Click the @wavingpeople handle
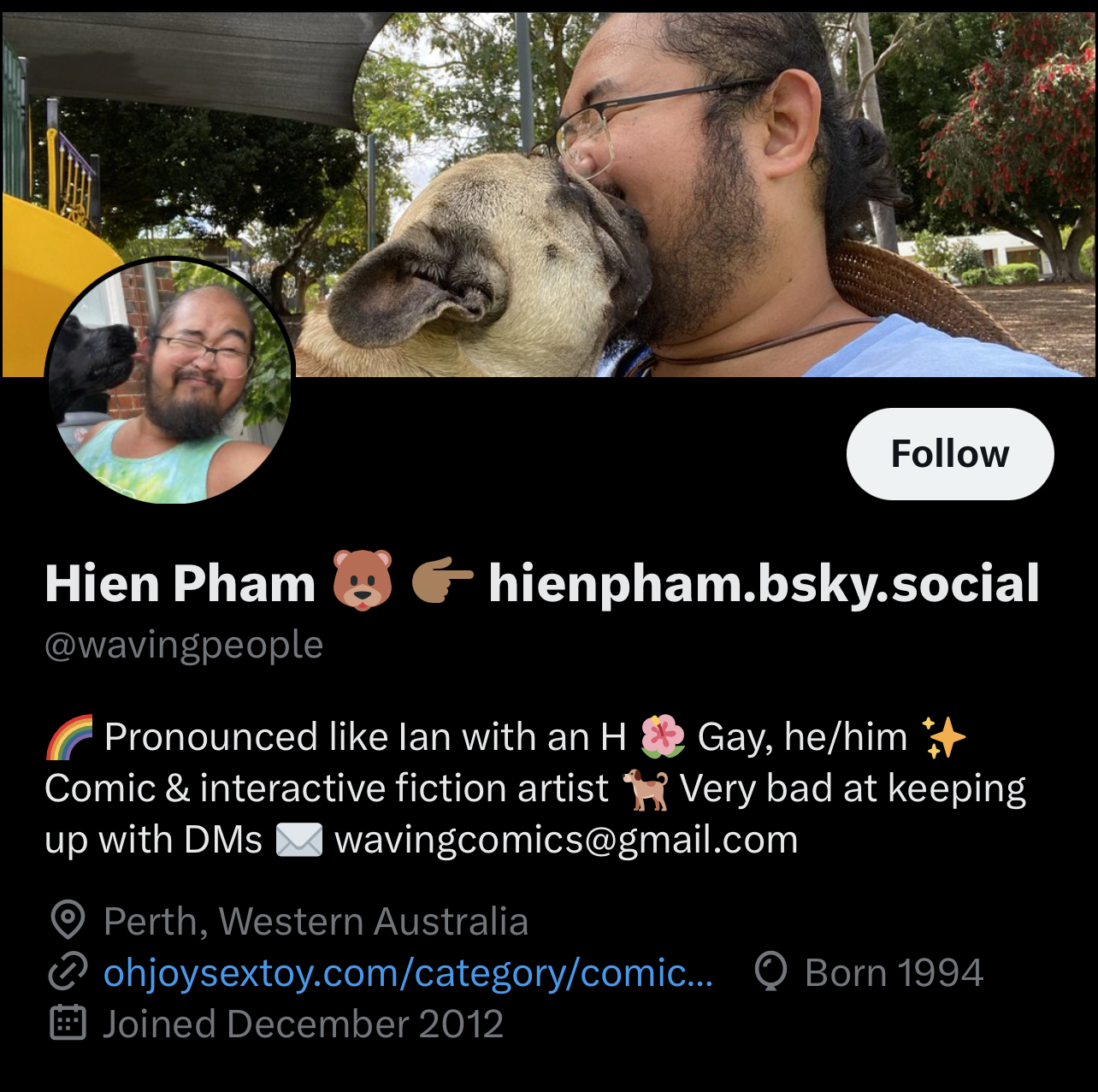The image size is (1098, 1092). (x=184, y=646)
